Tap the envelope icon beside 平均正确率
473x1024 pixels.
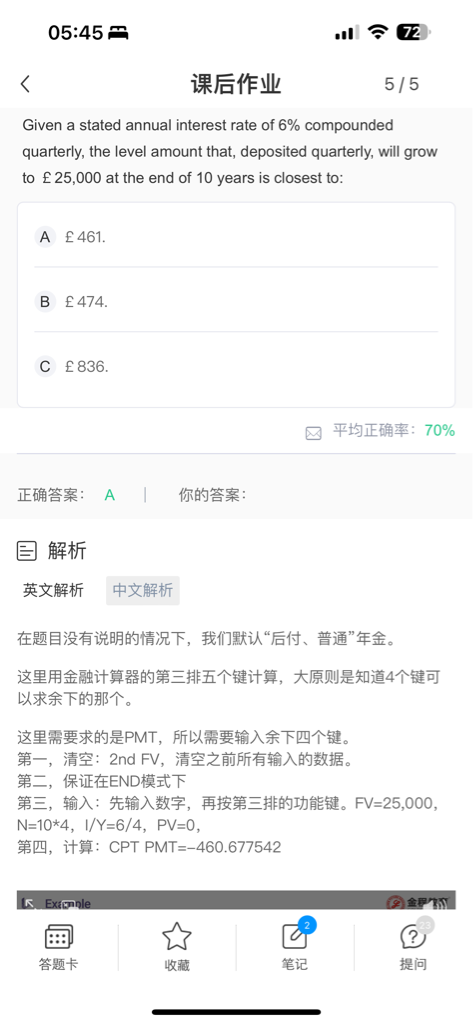pos(314,433)
